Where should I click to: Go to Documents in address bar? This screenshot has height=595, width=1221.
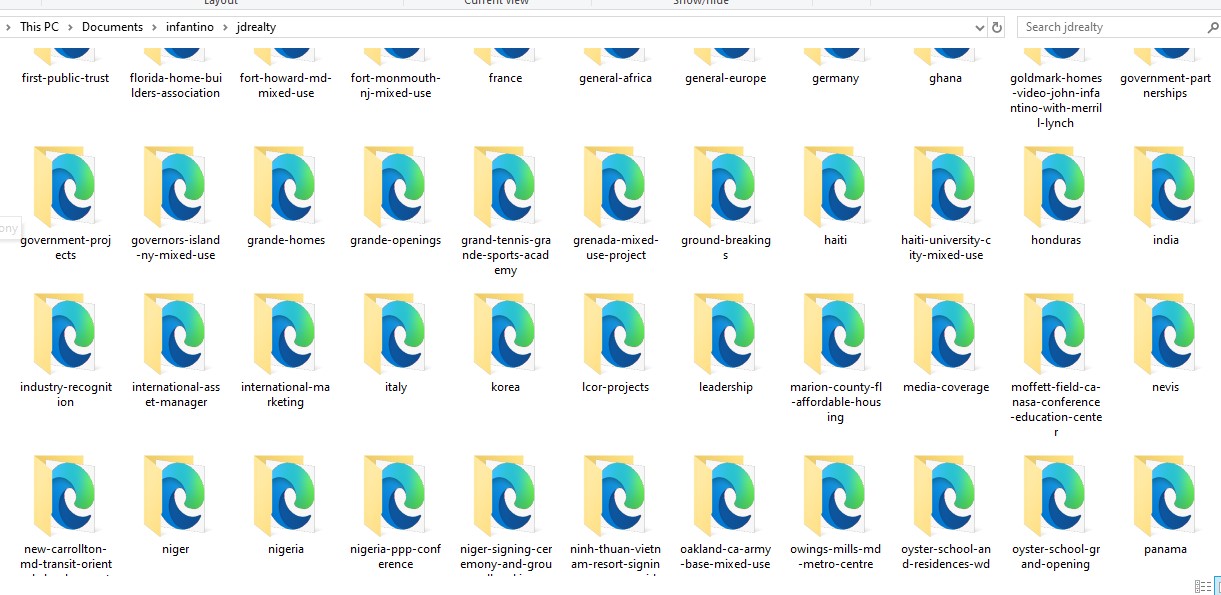point(112,27)
